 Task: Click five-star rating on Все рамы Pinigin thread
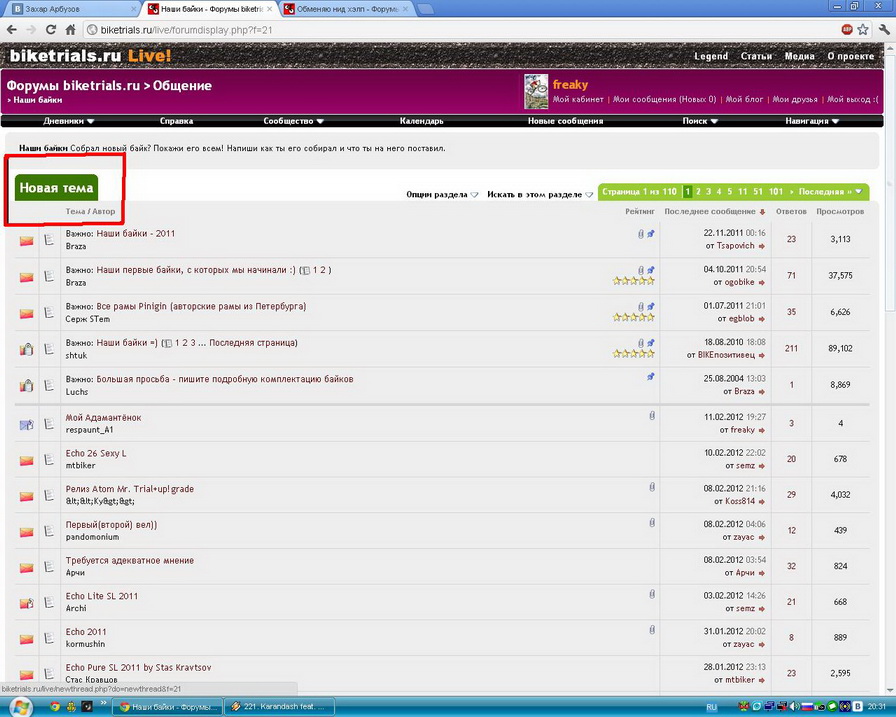633,317
